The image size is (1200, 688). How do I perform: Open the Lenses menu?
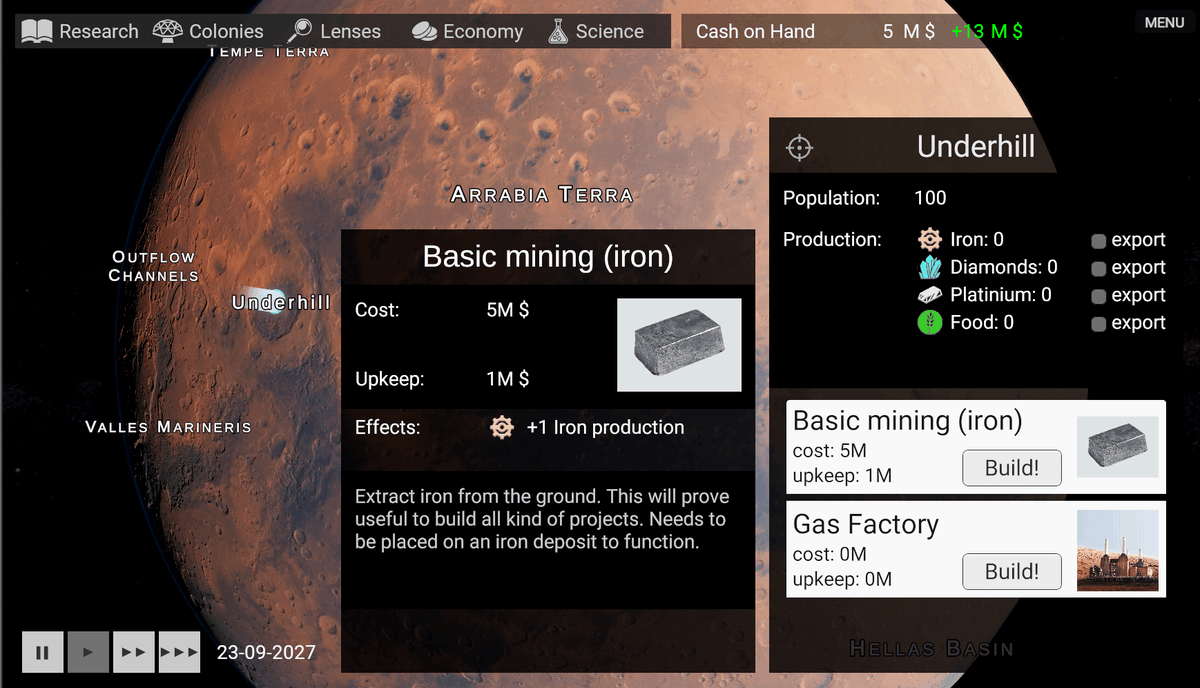333,31
